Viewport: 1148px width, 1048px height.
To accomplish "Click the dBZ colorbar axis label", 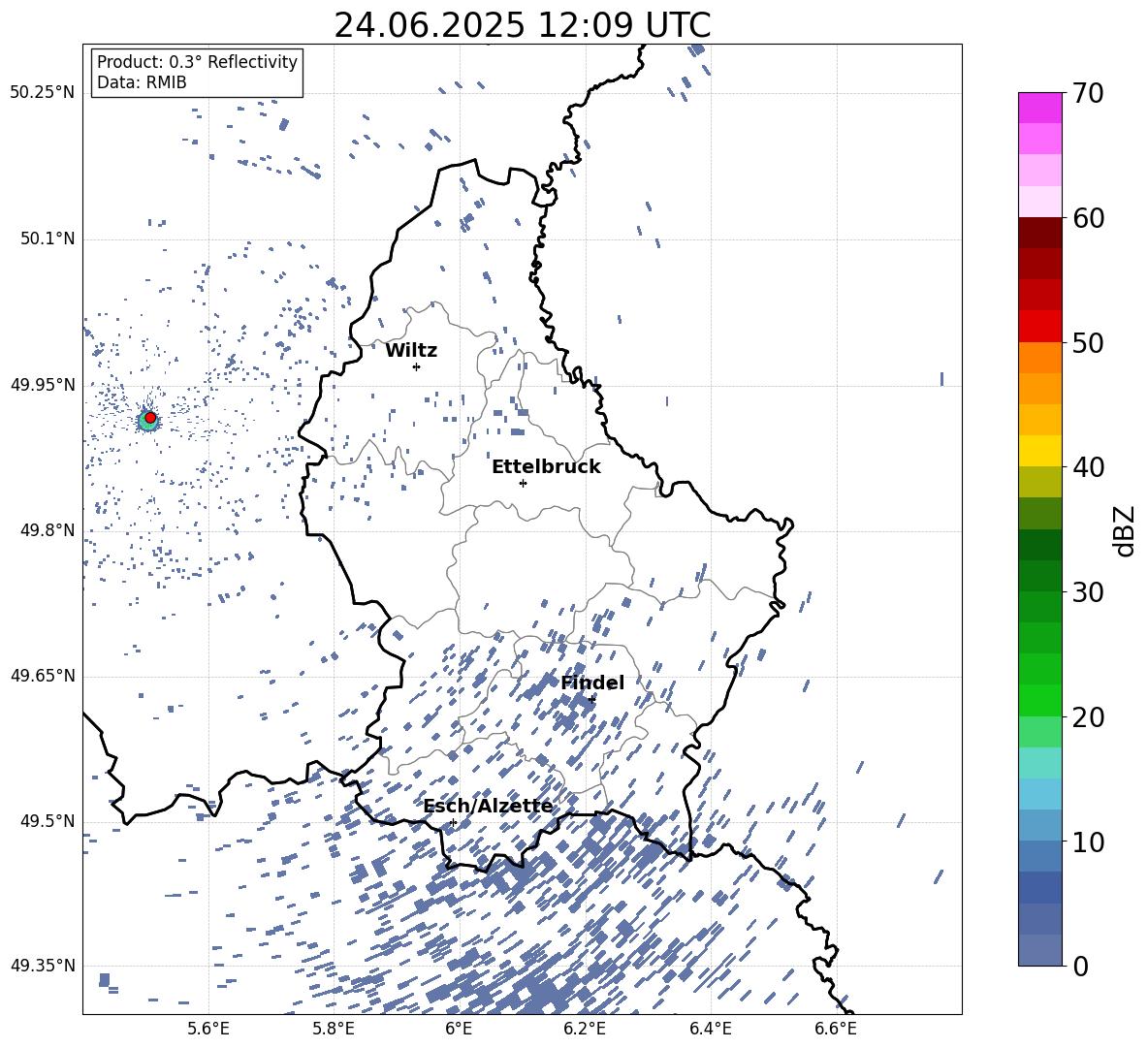I will click(x=1124, y=530).
